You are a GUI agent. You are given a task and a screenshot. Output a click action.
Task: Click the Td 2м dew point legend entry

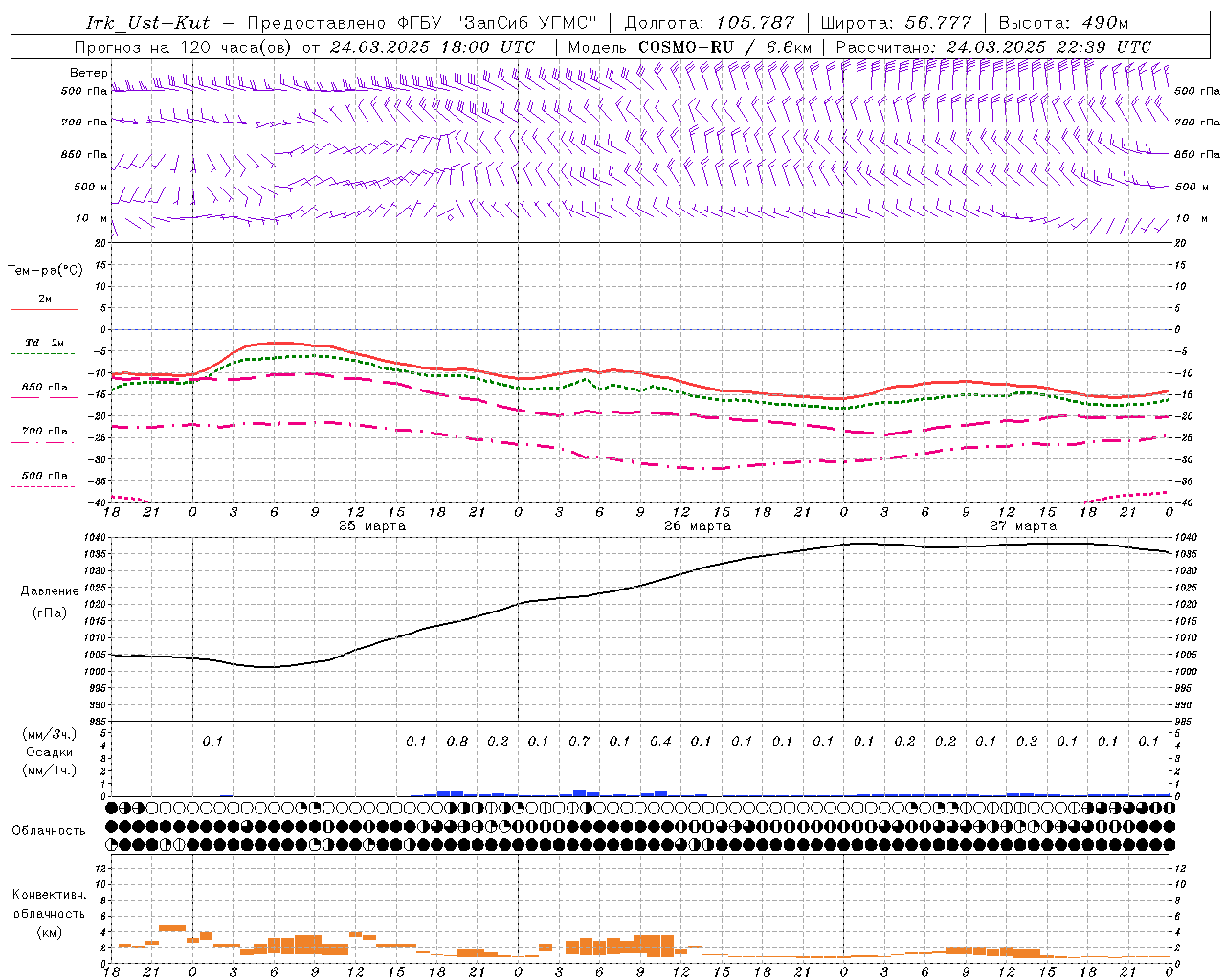[x=44, y=343]
